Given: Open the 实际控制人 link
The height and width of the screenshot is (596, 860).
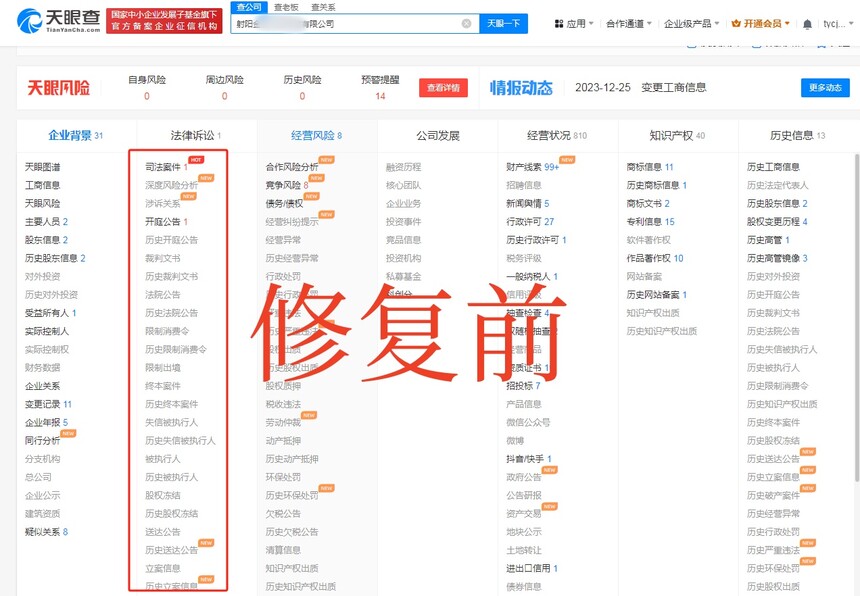Looking at the screenshot, I should 47,331.
